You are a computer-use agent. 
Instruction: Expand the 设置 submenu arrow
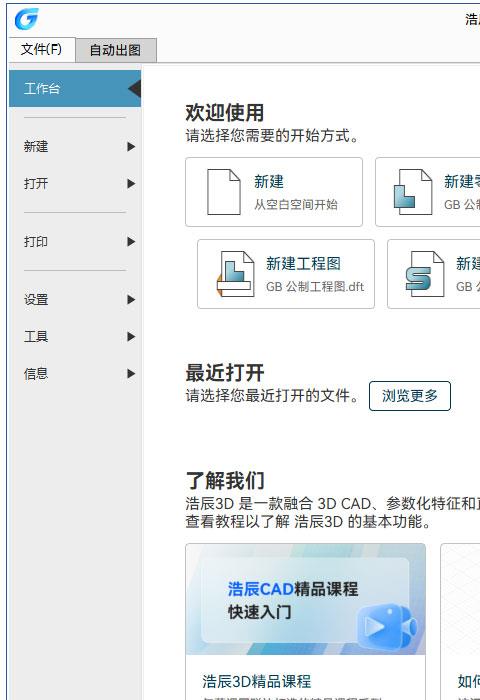(x=131, y=300)
